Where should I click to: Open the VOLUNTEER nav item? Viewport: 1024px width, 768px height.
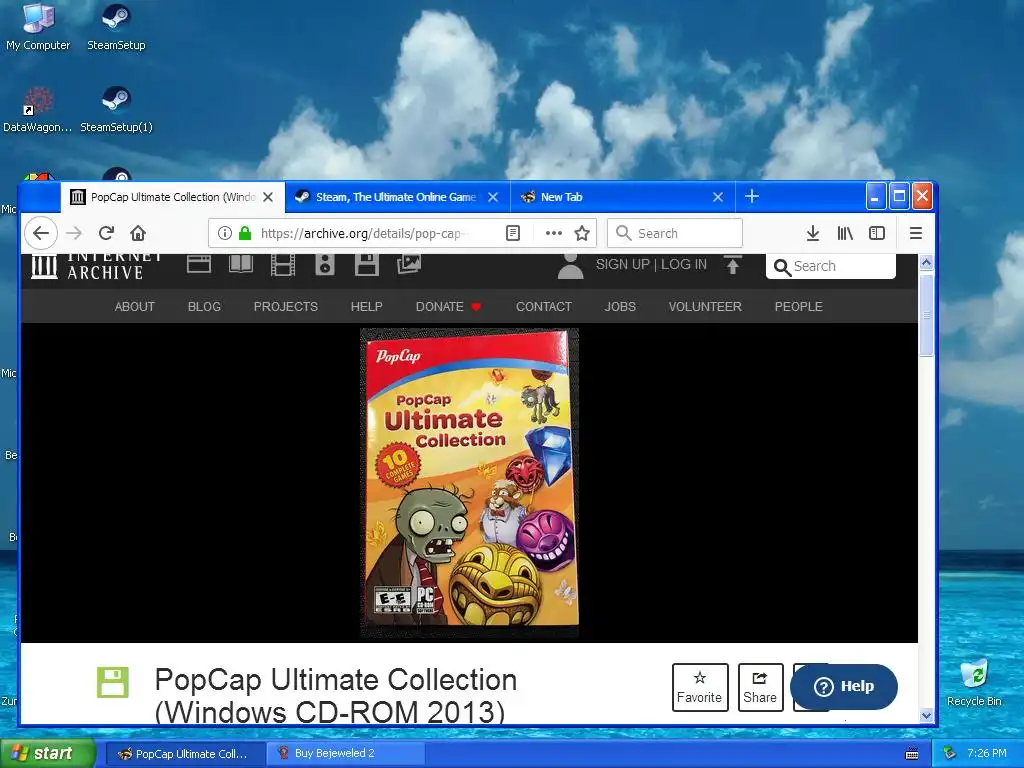705,306
